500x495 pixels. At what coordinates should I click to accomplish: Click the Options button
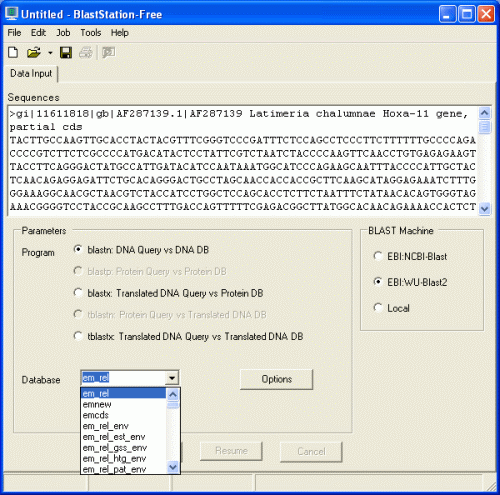click(x=276, y=379)
